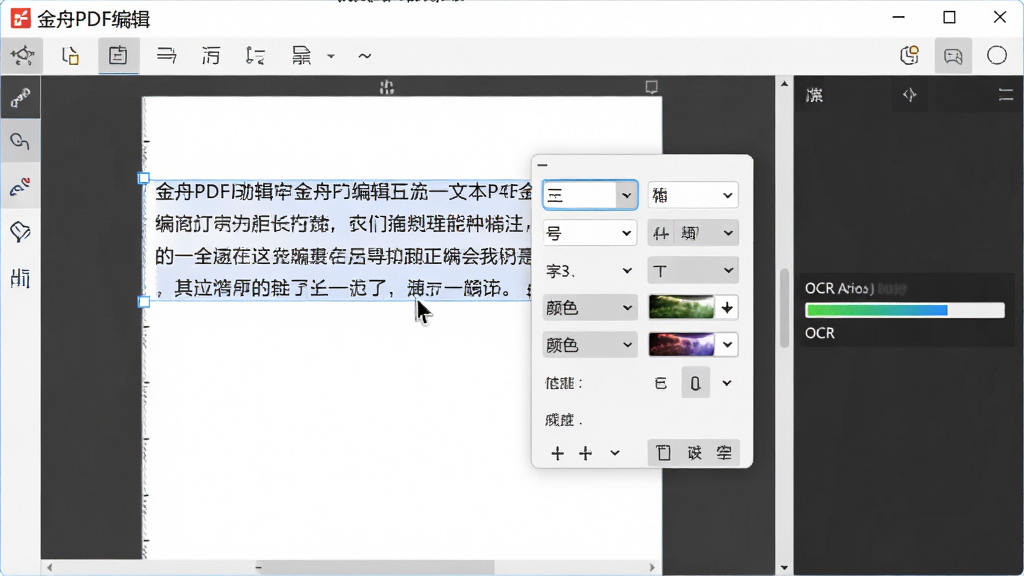Screen dimensions: 1024x576
Task: Click the 金舟PDF编辑 app logo in title bar
Action: tap(21, 18)
